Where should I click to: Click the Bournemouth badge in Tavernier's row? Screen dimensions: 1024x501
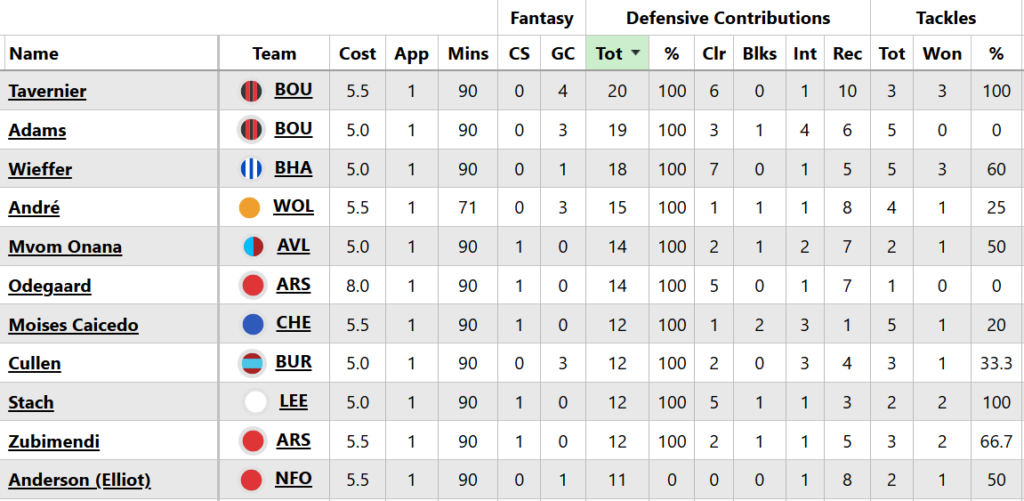click(250, 91)
